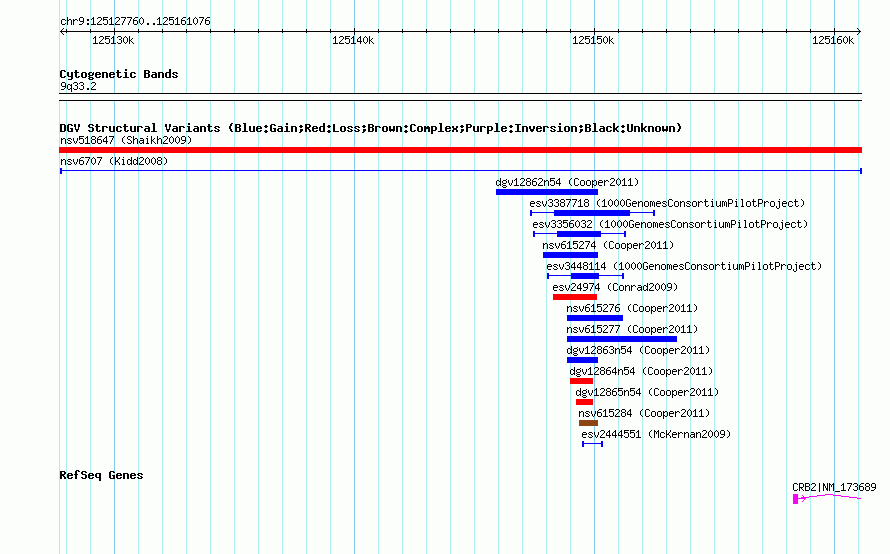Open esv3356032 variant label
890x554 pixels.
click(x=670, y=224)
